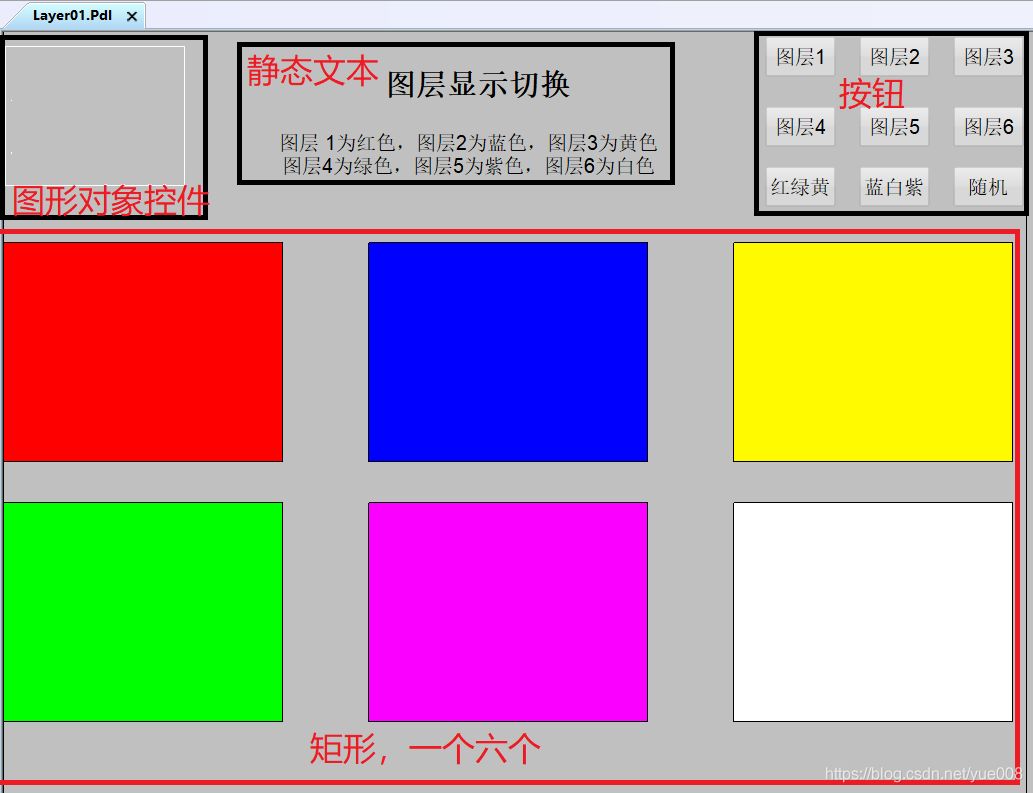Activate the 图层5 button
This screenshot has height=793, width=1033.
coord(894,127)
